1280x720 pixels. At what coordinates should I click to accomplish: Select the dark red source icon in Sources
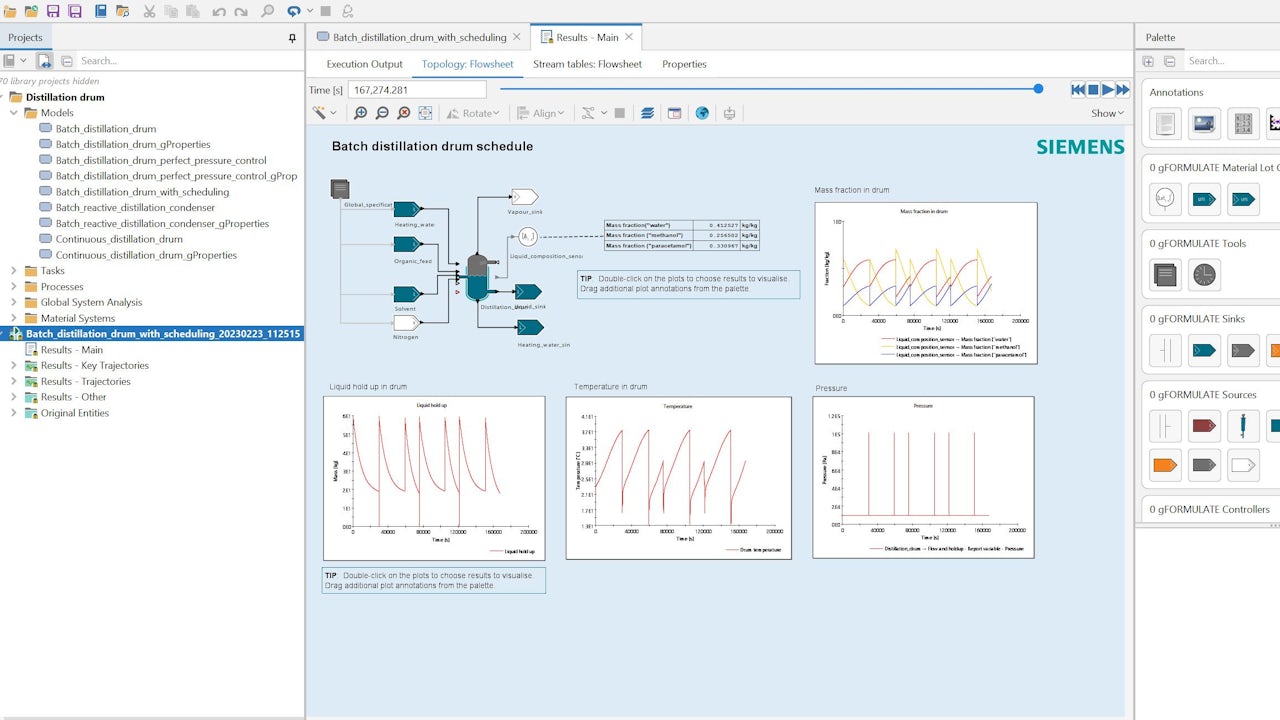(x=1204, y=426)
